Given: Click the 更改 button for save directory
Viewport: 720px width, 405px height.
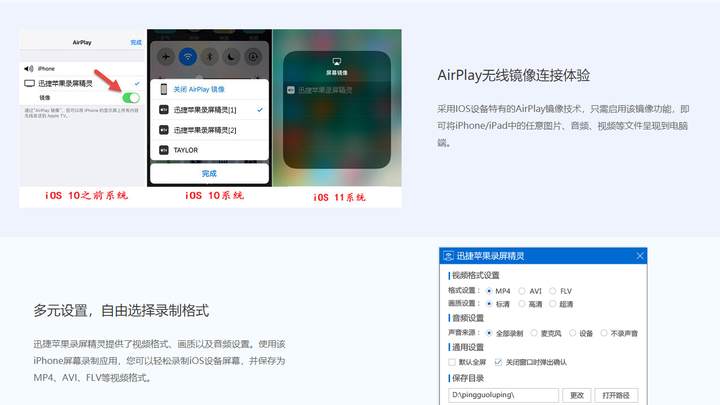Looking at the screenshot, I should [577, 395].
